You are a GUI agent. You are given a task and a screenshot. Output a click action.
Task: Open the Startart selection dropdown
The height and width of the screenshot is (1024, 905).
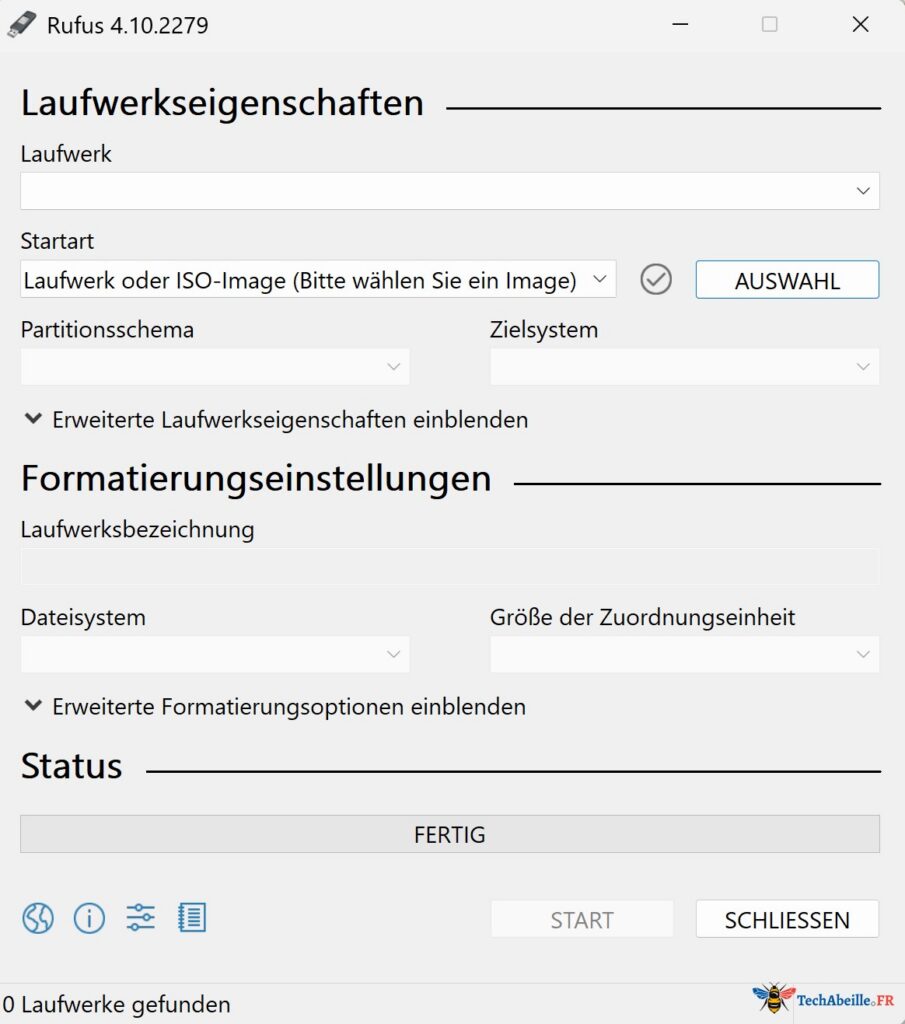click(x=317, y=279)
